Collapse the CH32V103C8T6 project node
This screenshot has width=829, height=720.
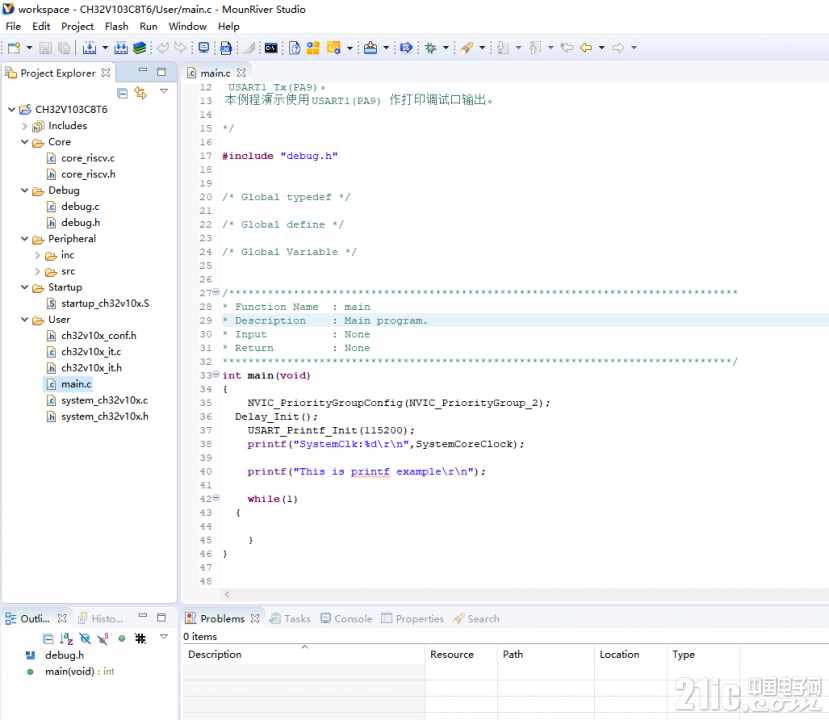[x=12, y=109]
